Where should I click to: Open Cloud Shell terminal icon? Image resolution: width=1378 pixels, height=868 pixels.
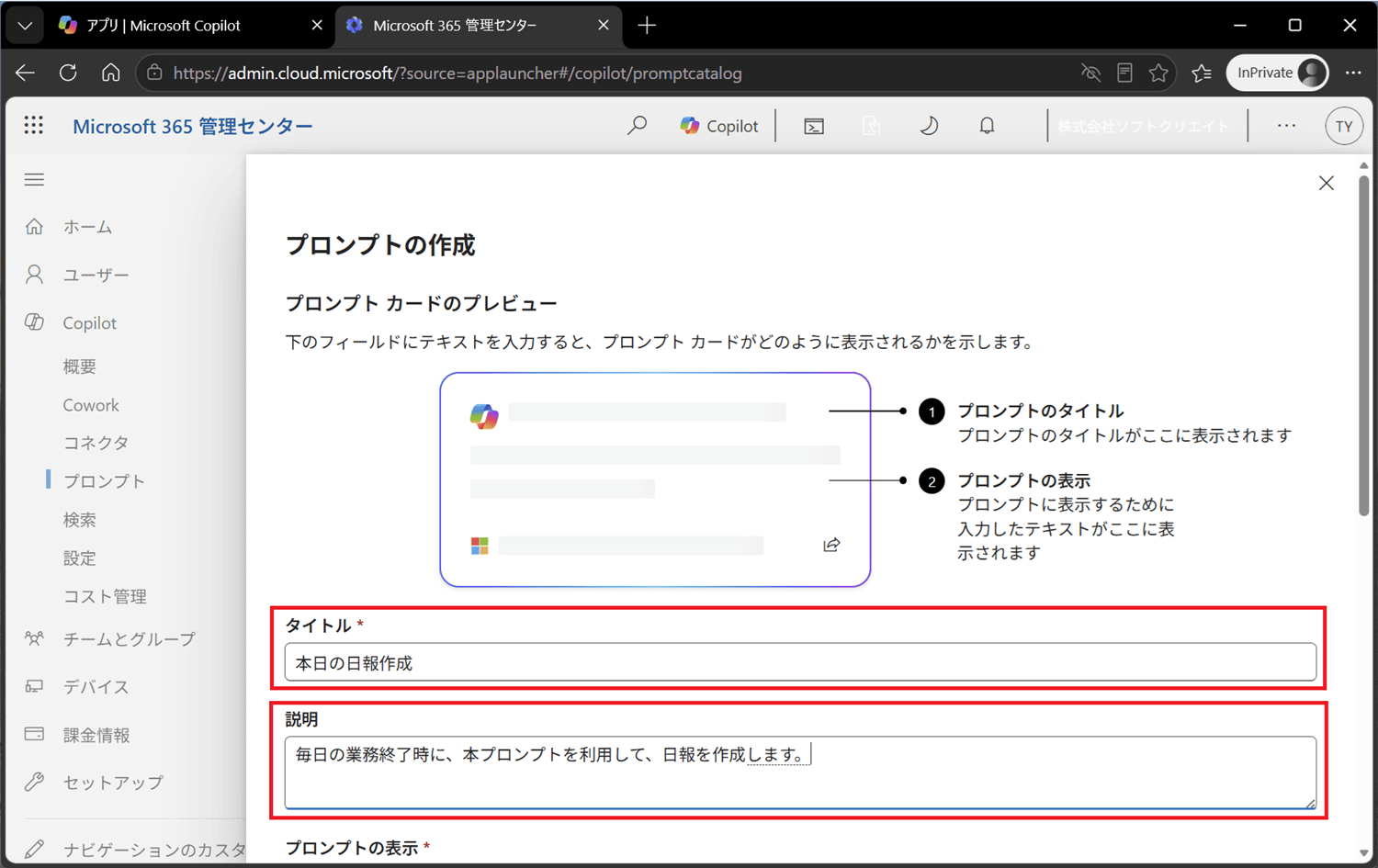814,126
